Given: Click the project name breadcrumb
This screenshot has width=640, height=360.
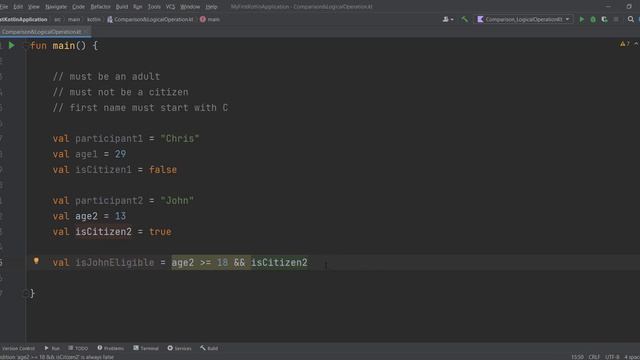Looking at the screenshot, I should [x=24, y=19].
